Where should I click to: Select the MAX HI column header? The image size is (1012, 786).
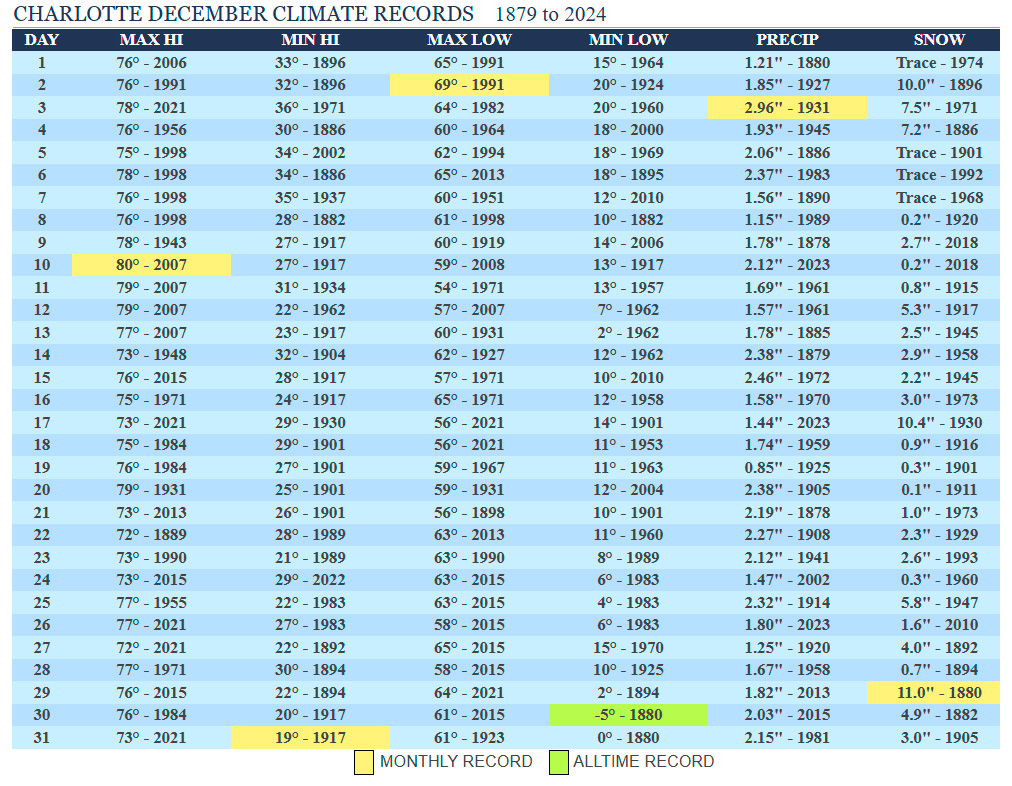tap(151, 40)
